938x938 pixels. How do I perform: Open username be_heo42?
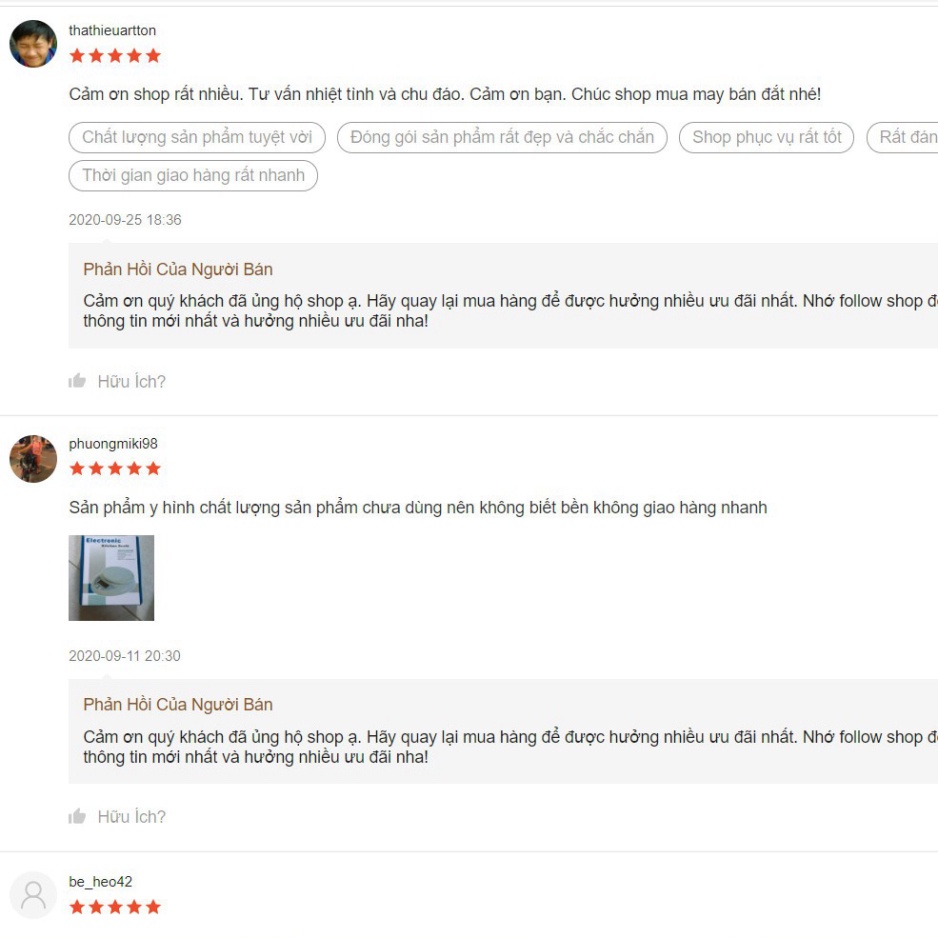(100, 882)
